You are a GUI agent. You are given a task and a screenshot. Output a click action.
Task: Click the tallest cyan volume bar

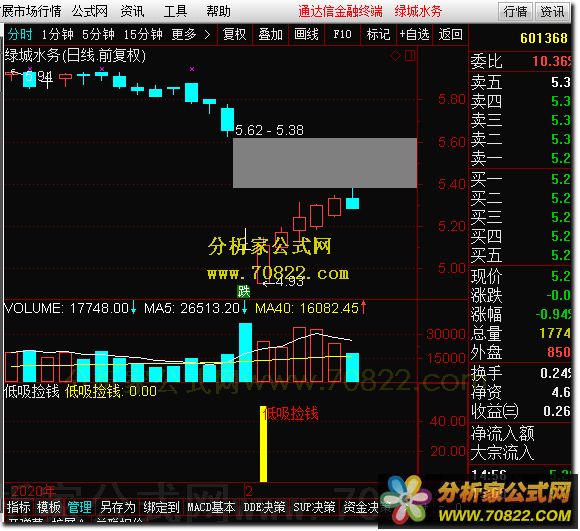(246, 352)
